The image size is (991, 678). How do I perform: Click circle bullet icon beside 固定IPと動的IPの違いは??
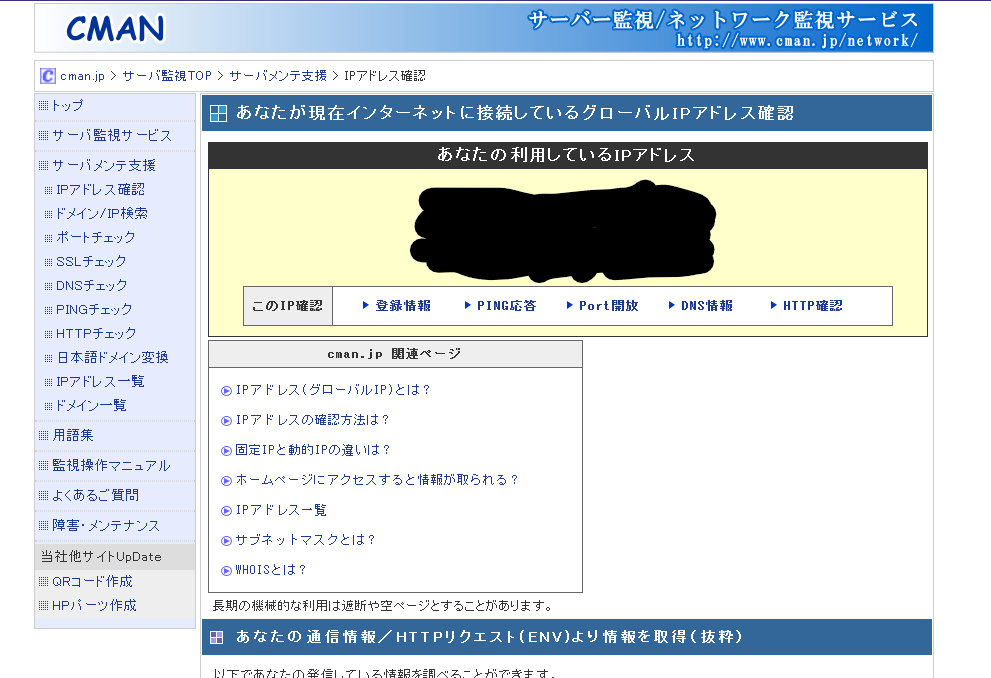tap(226, 451)
